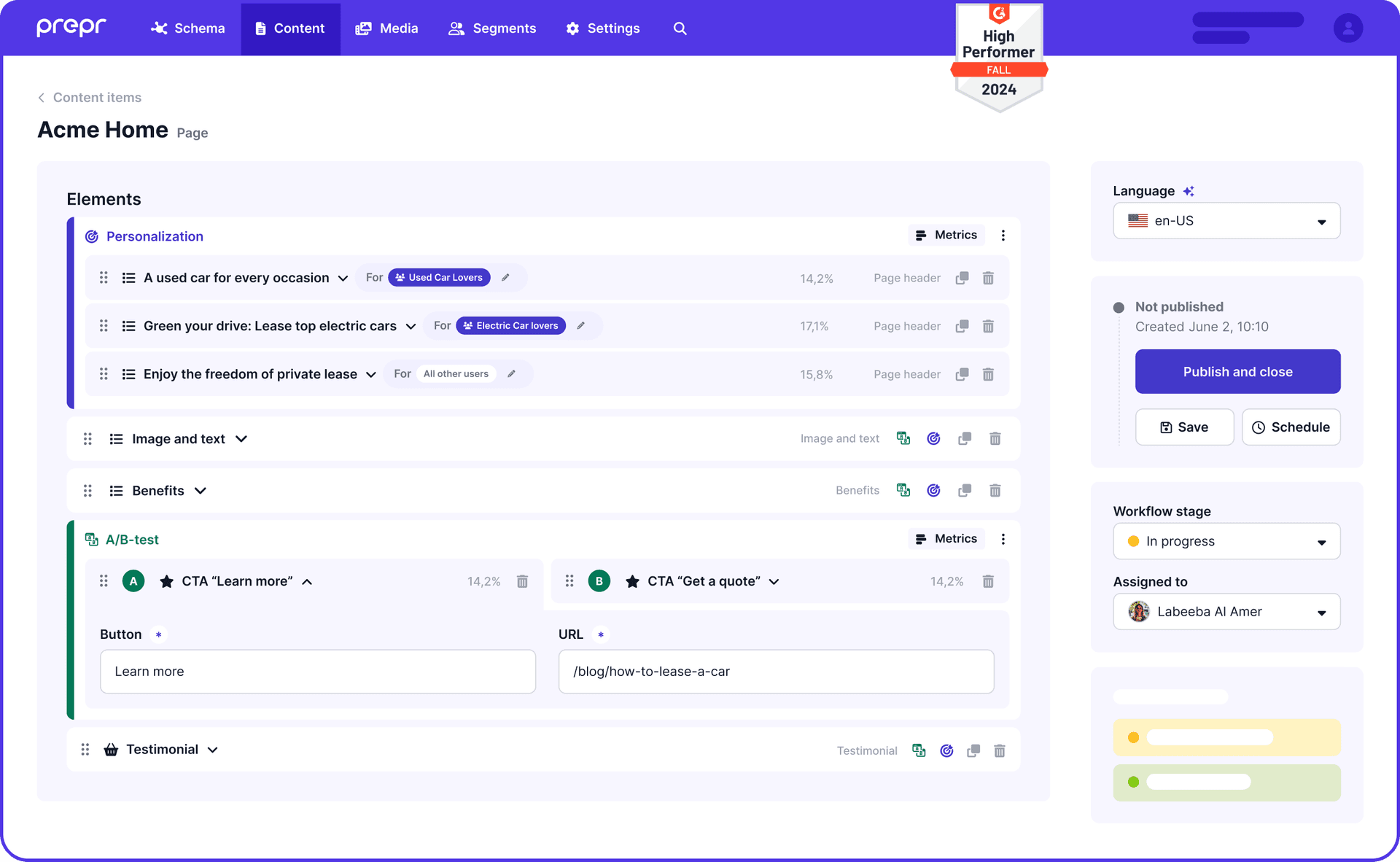This screenshot has height=862, width=1400.
Task: Open the Workflow stage In progress dropdown
Action: [1226, 541]
